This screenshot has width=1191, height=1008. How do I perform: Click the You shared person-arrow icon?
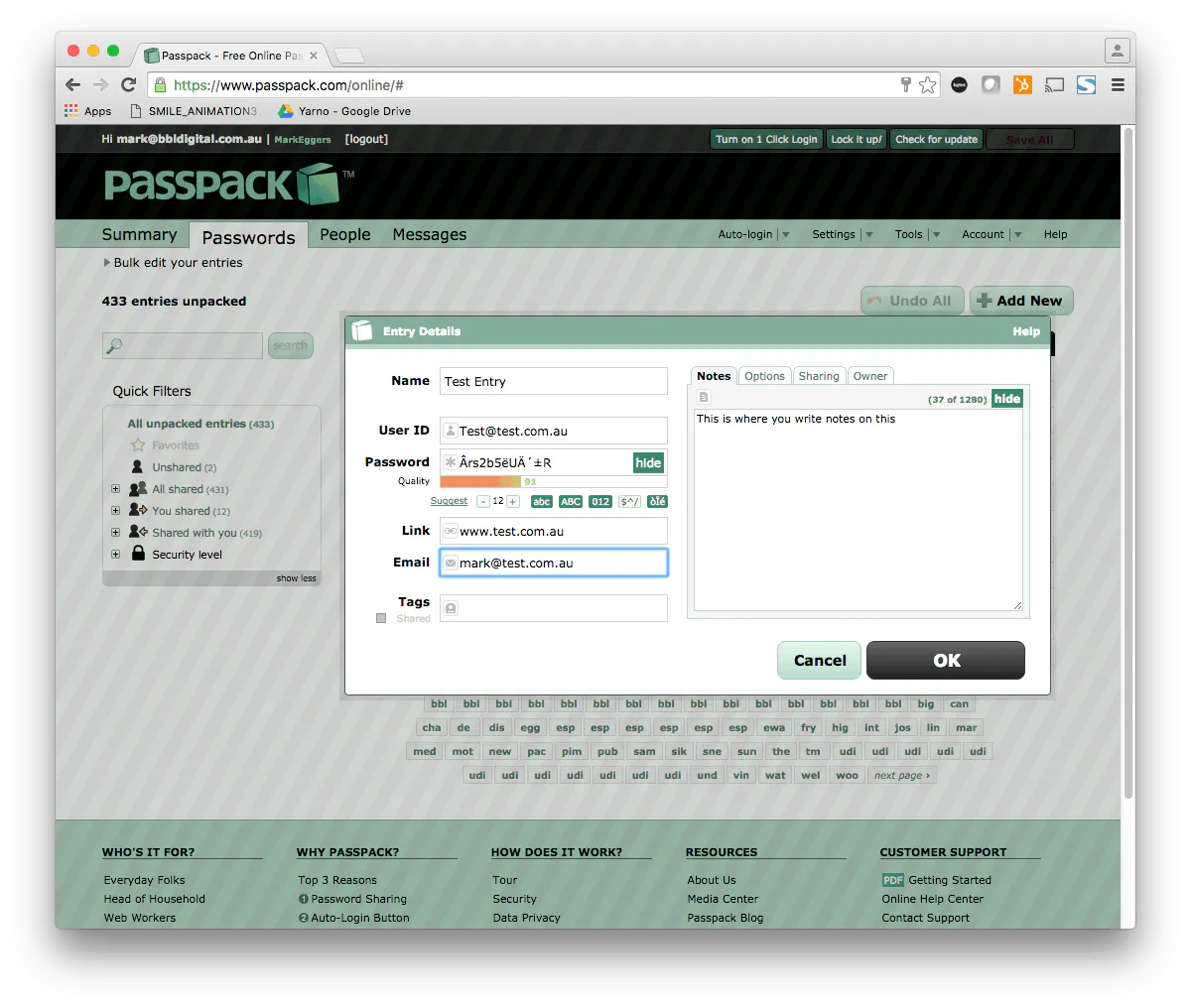click(x=138, y=510)
